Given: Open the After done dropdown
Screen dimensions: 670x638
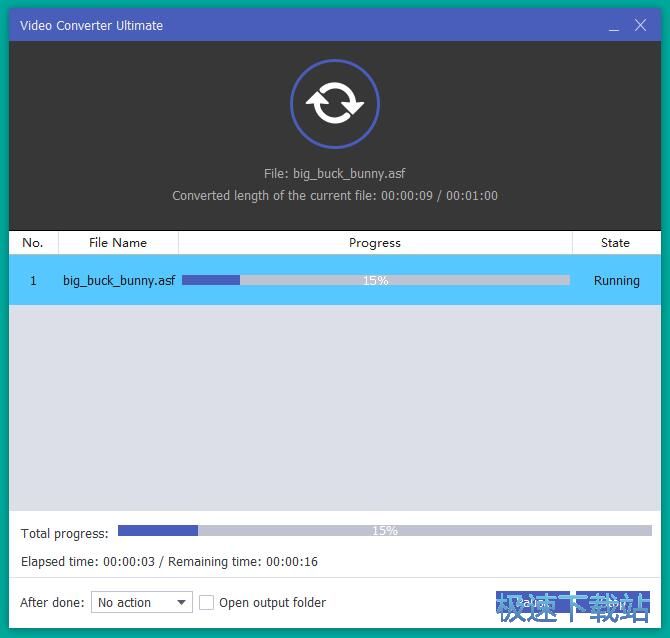Looking at the screenshot, I should coord(142,602).
